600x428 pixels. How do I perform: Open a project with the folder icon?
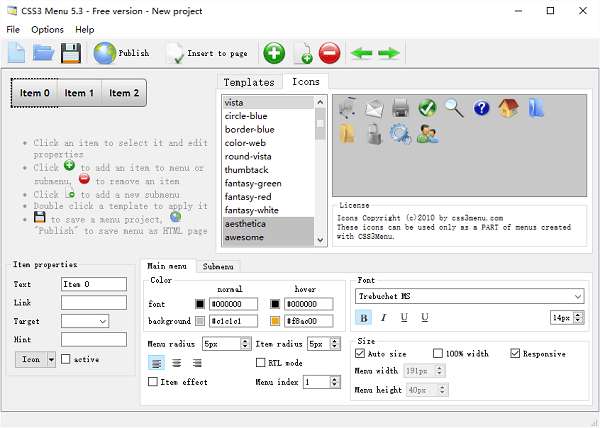pyautogui.click(x=44, y=53)
